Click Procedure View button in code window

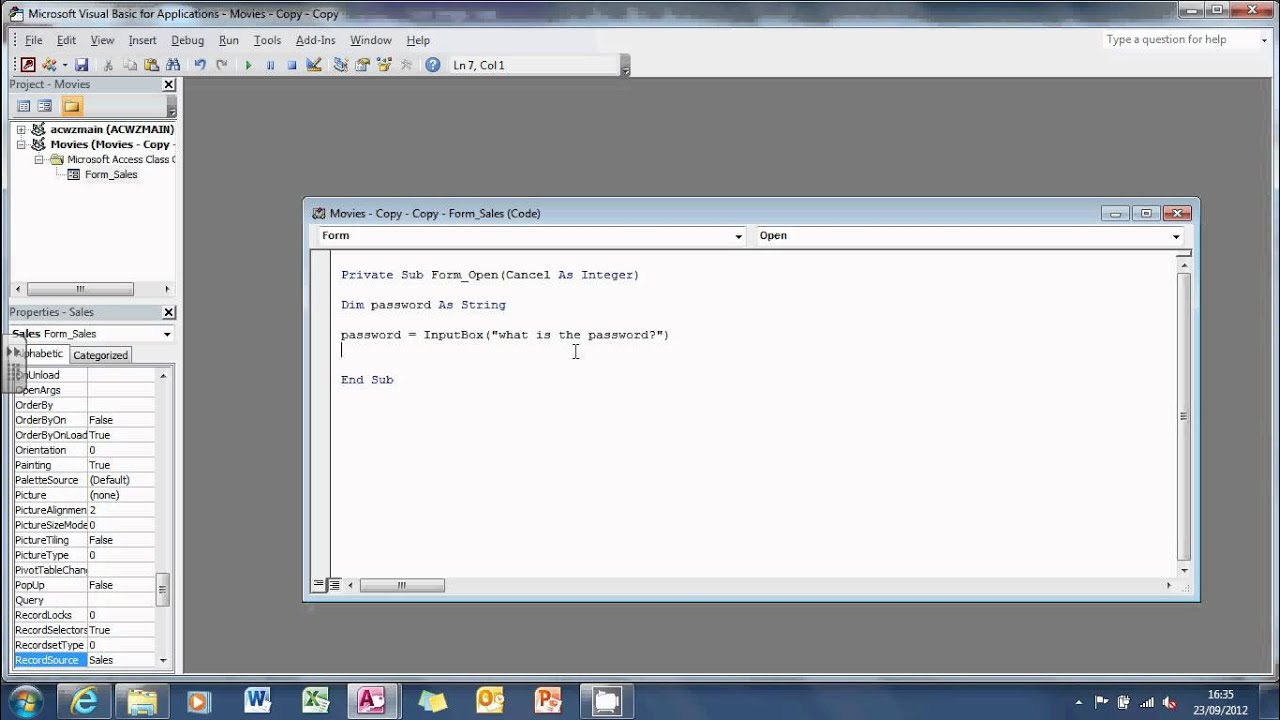(319, 585)
